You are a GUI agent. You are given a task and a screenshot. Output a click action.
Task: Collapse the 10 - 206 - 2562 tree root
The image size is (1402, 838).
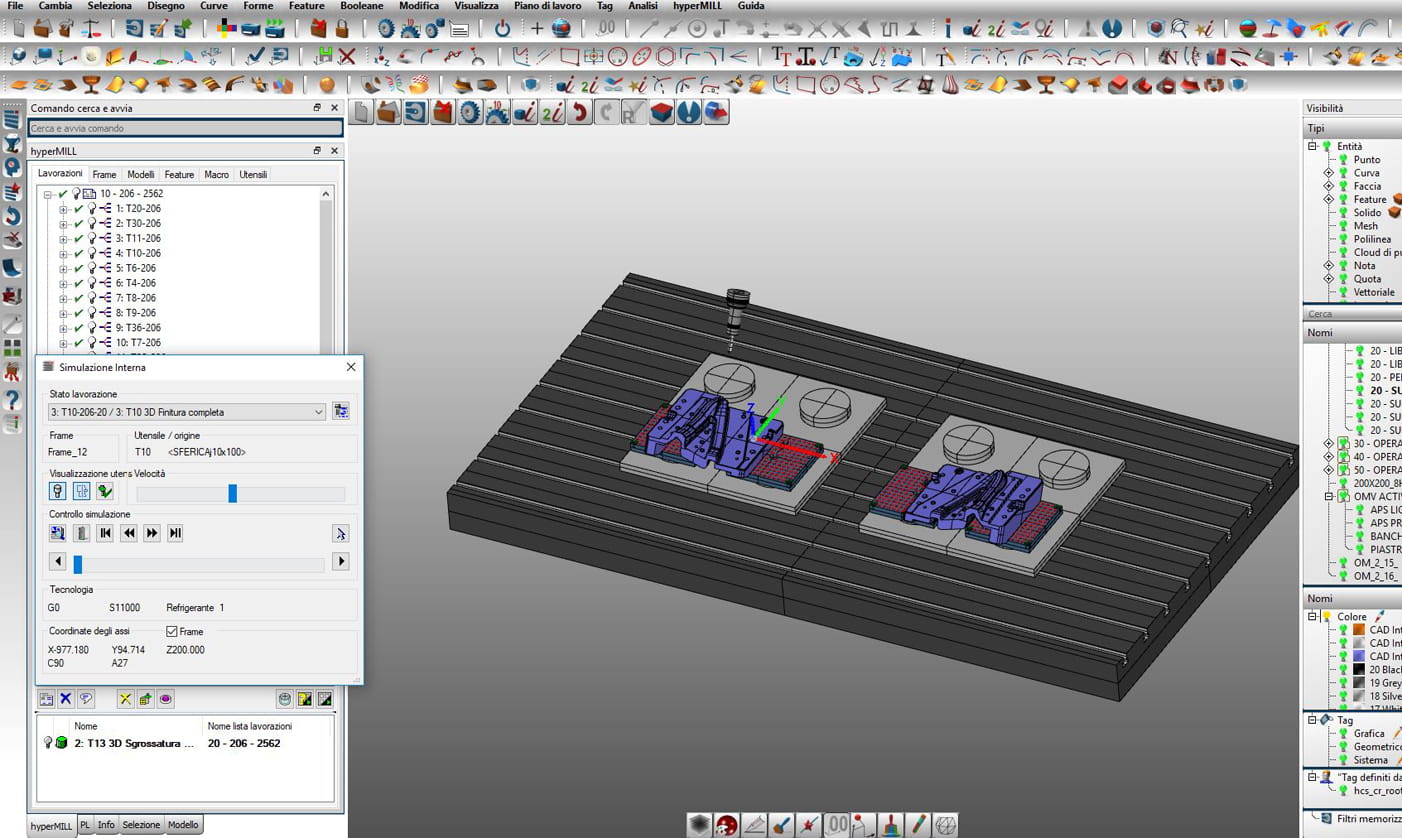click(x=47, y=194)
